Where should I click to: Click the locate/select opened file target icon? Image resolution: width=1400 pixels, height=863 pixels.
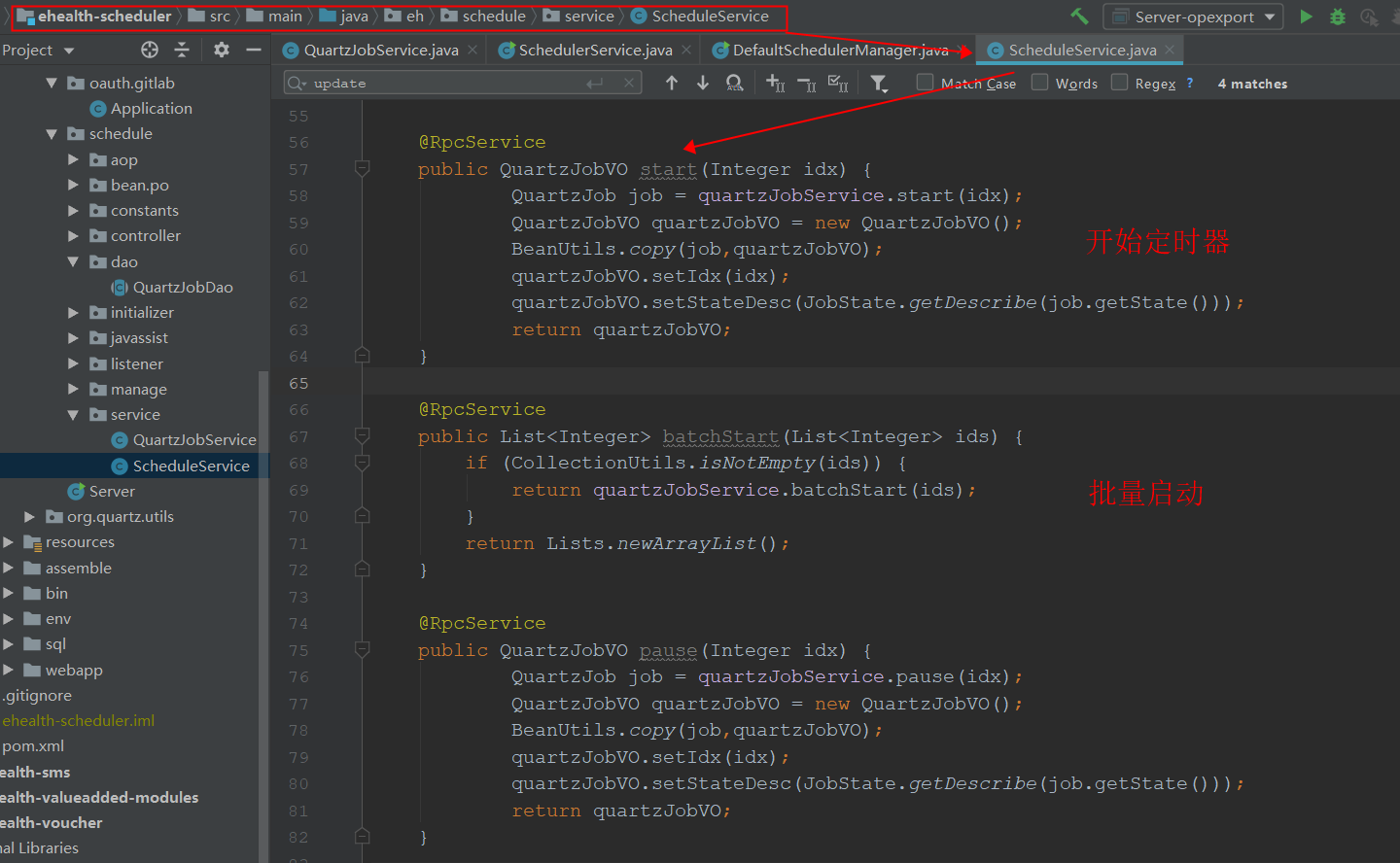(150, 50)
